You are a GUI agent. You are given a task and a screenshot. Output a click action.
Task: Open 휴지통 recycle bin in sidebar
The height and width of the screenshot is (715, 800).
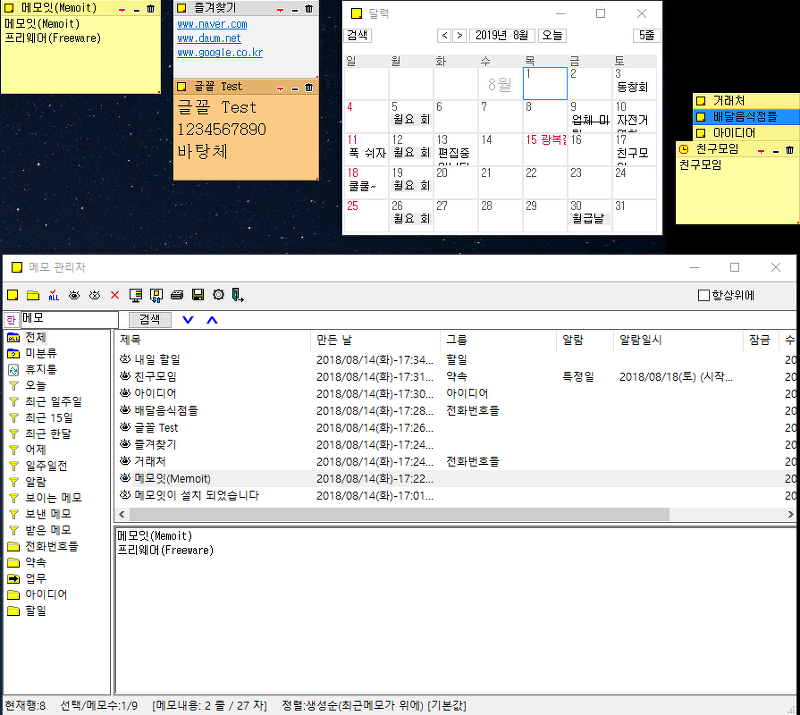[41, 369]
